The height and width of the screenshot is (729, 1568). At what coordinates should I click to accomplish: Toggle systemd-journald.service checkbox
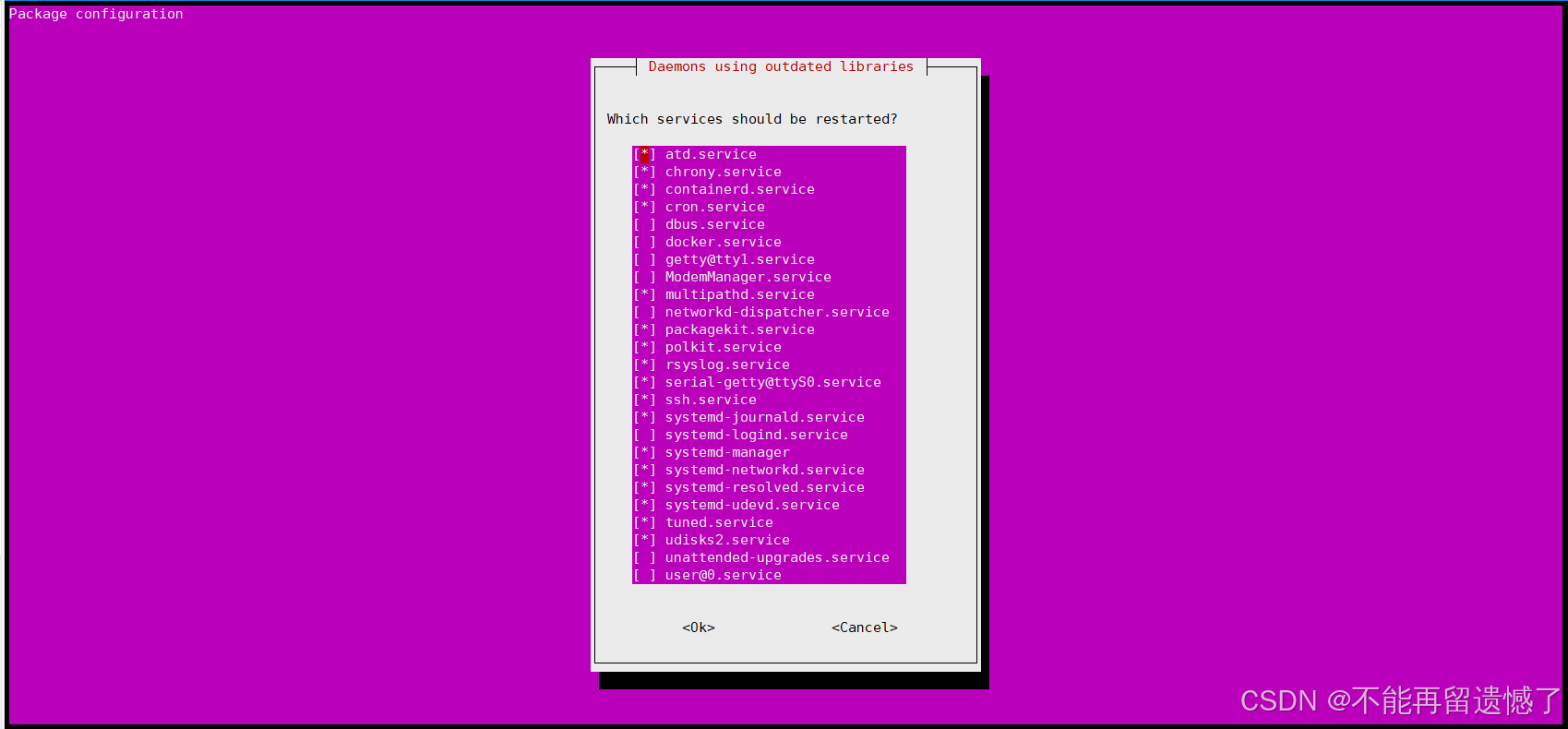coord(644,417)
